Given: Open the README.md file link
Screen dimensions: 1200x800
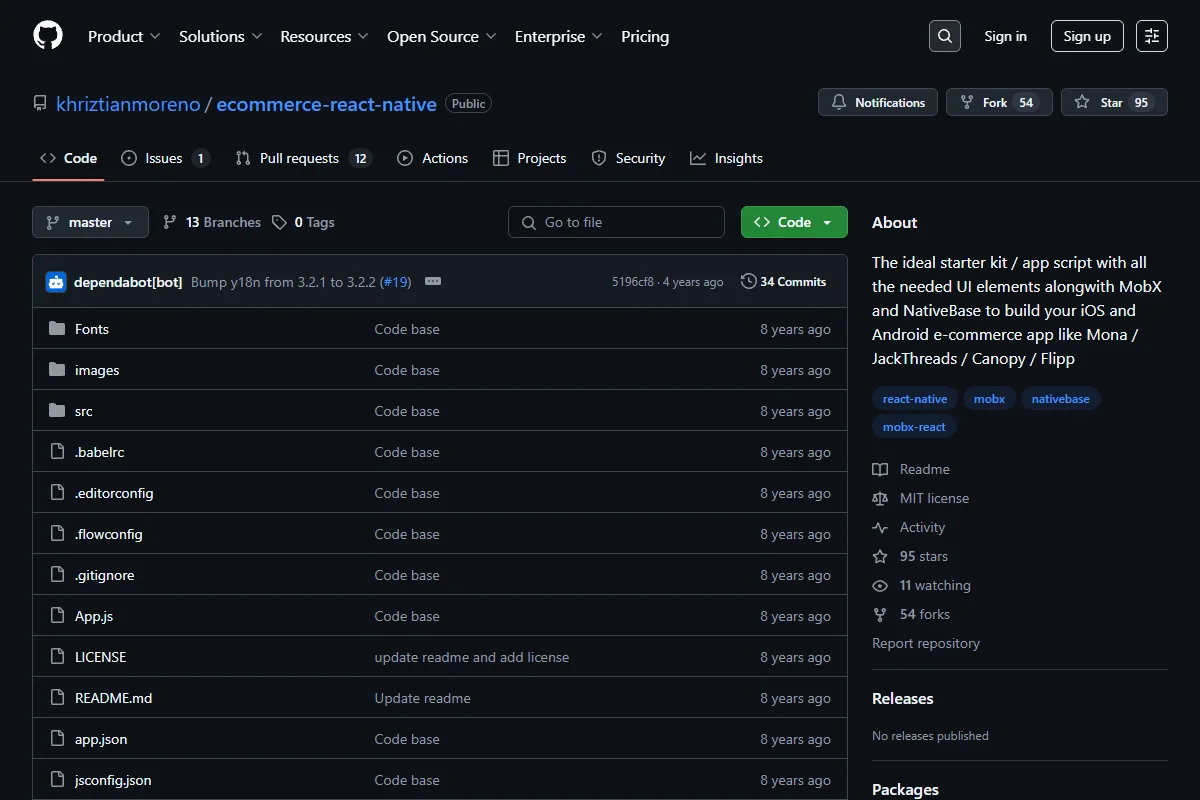Looking at the screenshot, I should click(113, 698).
